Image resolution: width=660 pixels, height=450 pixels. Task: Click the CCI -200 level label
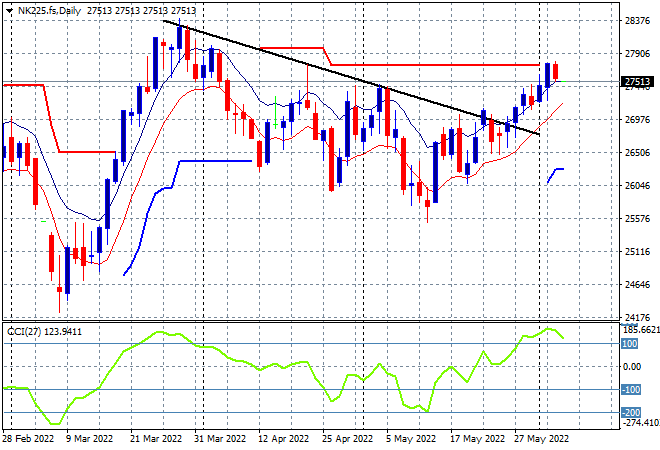click(x=631, y=413)
